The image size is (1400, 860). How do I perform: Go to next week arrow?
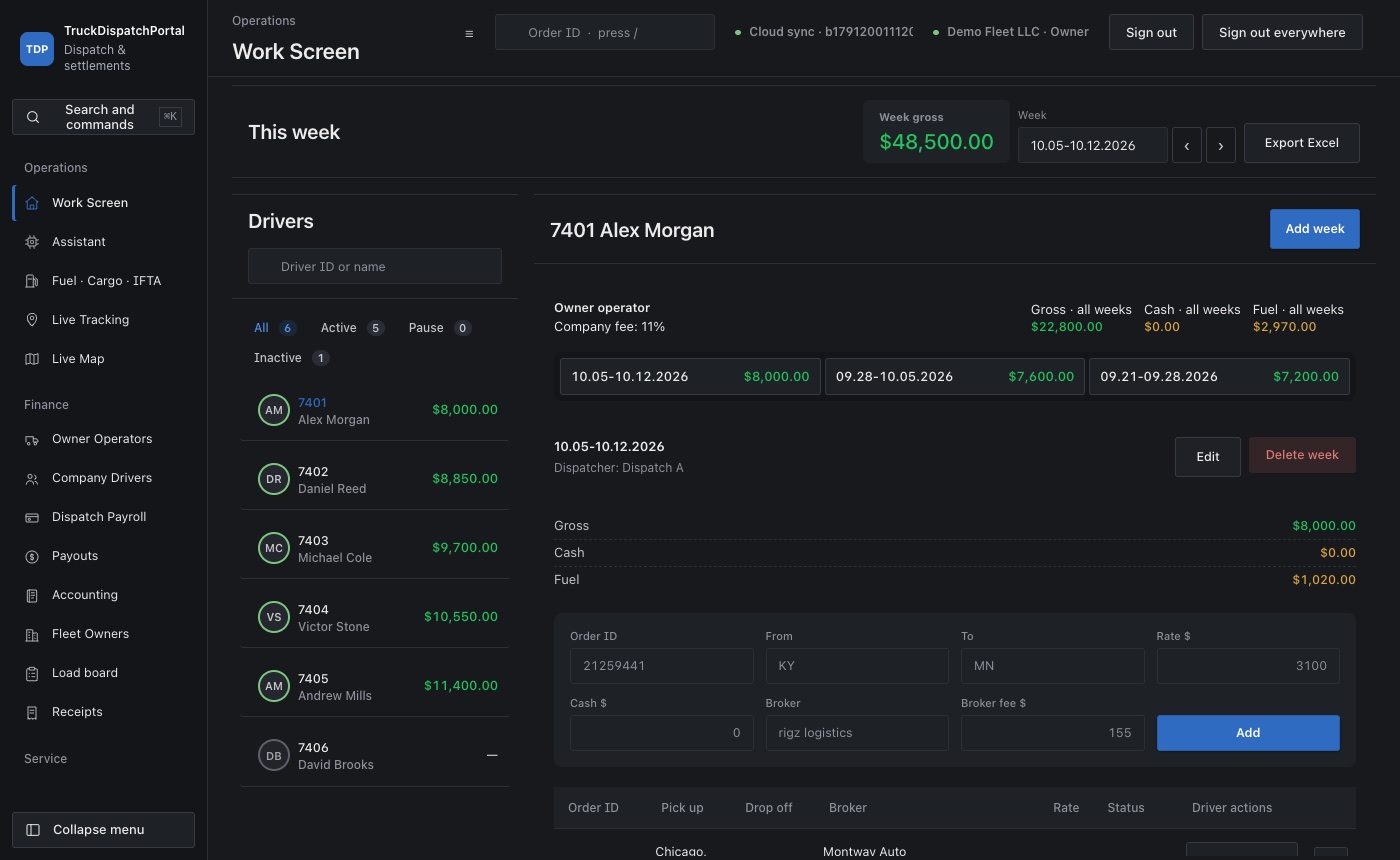tap(1221, 145)
